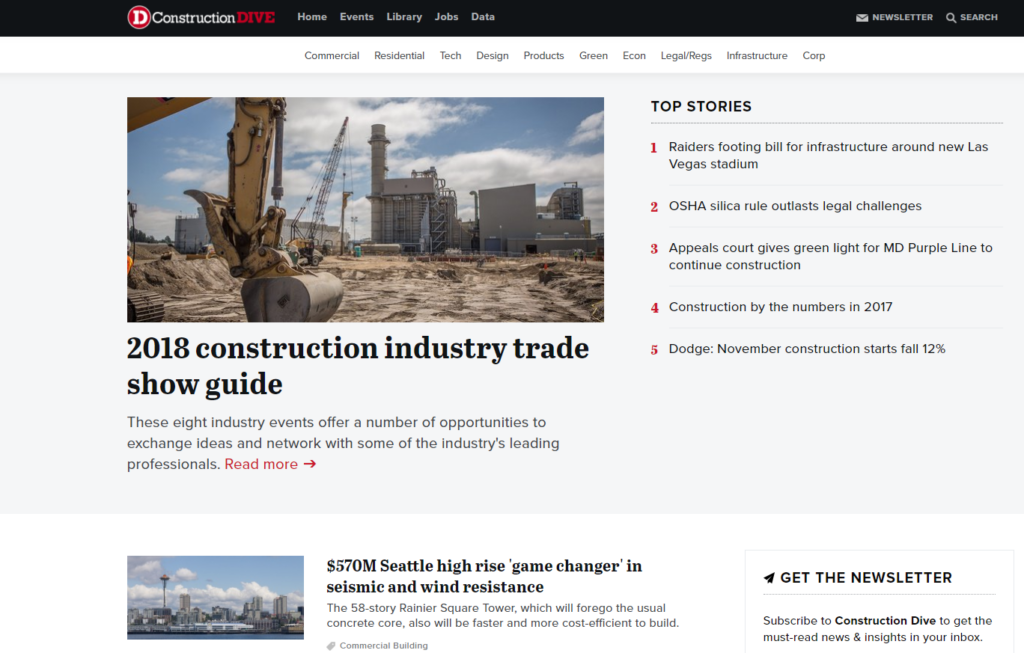This screenshot has height=653, width=1024.
Task: Click the NEWSLETTER link text
Action: pyautogui.click(x=903, y=18)
